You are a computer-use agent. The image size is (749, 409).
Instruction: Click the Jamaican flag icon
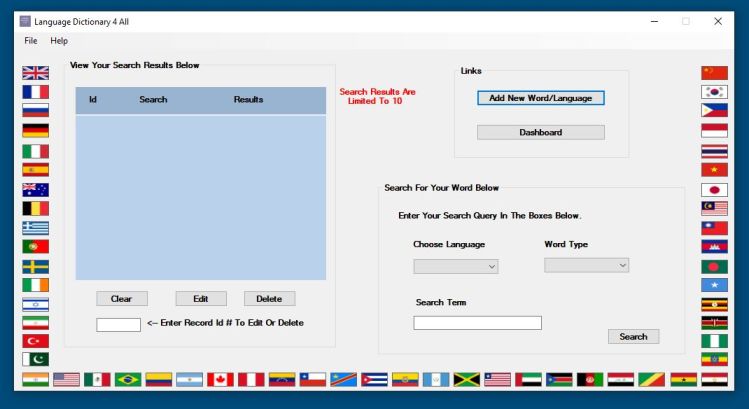(466, 380)
